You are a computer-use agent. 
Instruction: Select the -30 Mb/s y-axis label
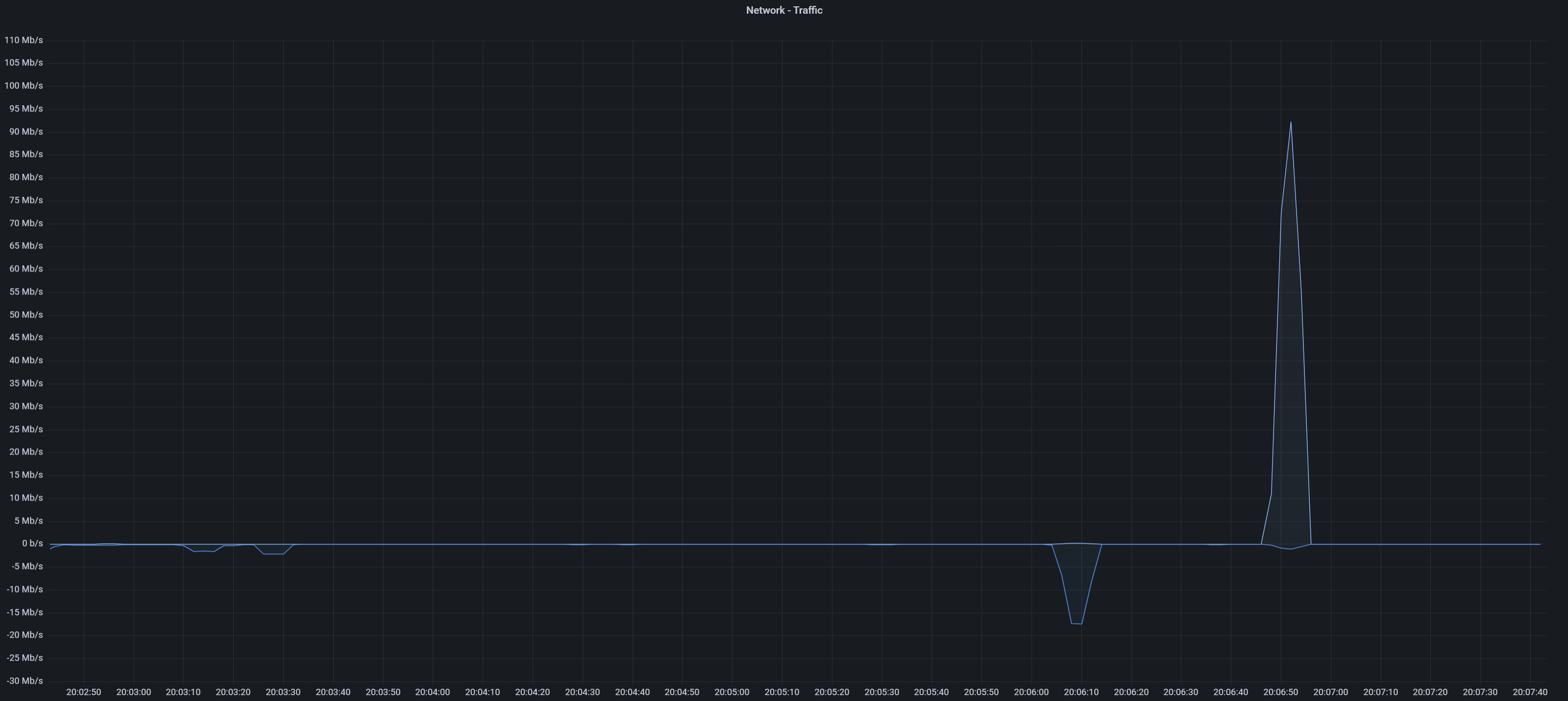25,681
